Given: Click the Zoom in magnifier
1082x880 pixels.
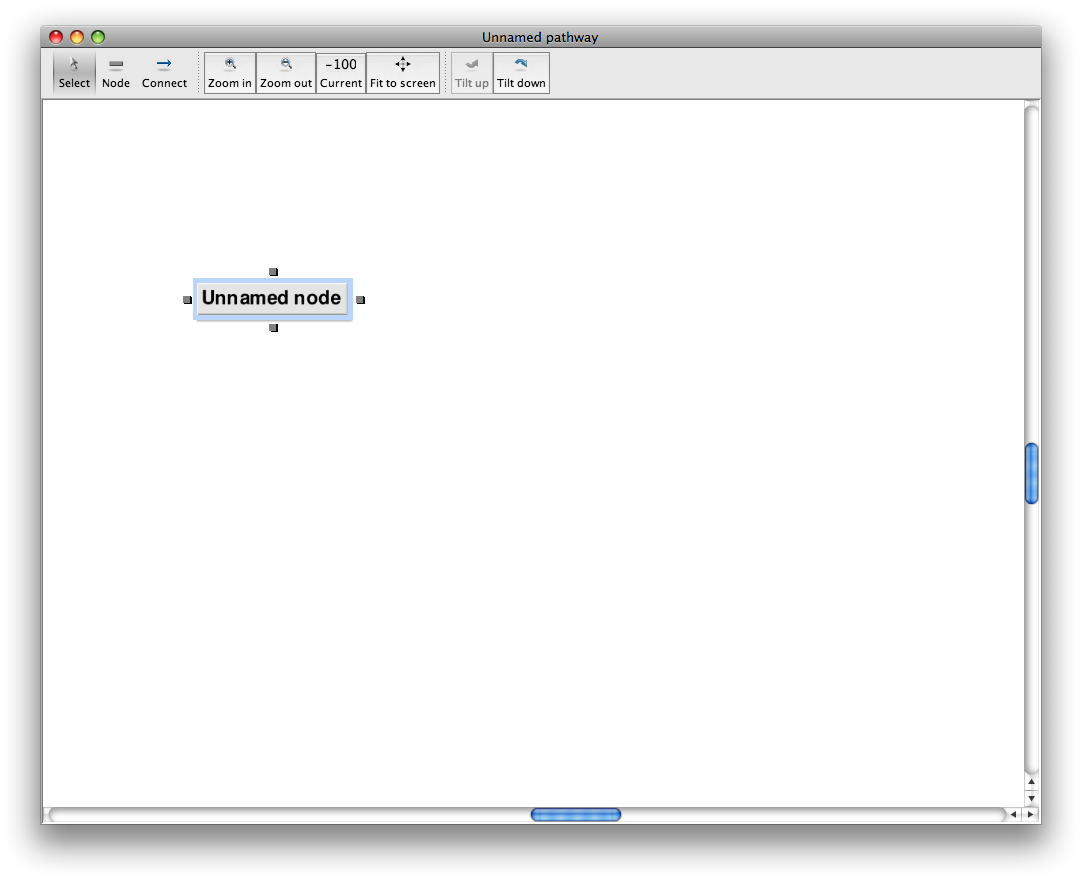Looking at the screenshot, I should [x=230, y=73].
